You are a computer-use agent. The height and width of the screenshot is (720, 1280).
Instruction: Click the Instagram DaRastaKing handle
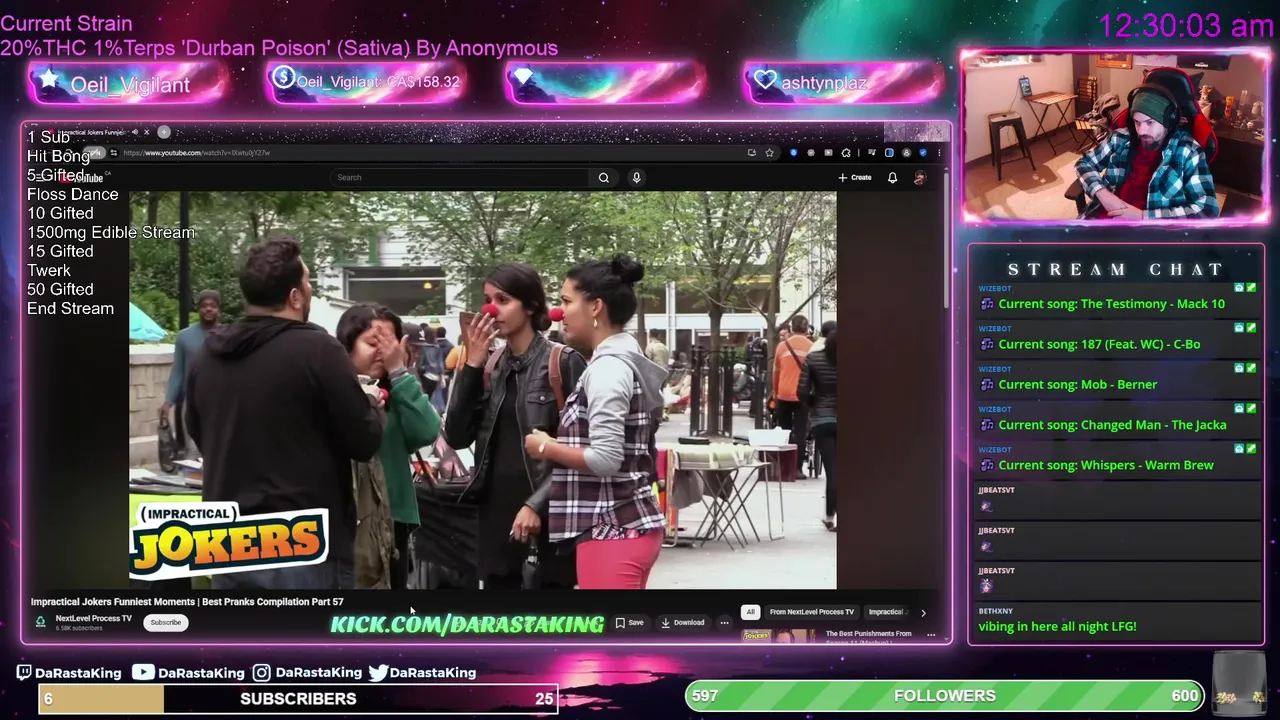click(x=307, y=673)
